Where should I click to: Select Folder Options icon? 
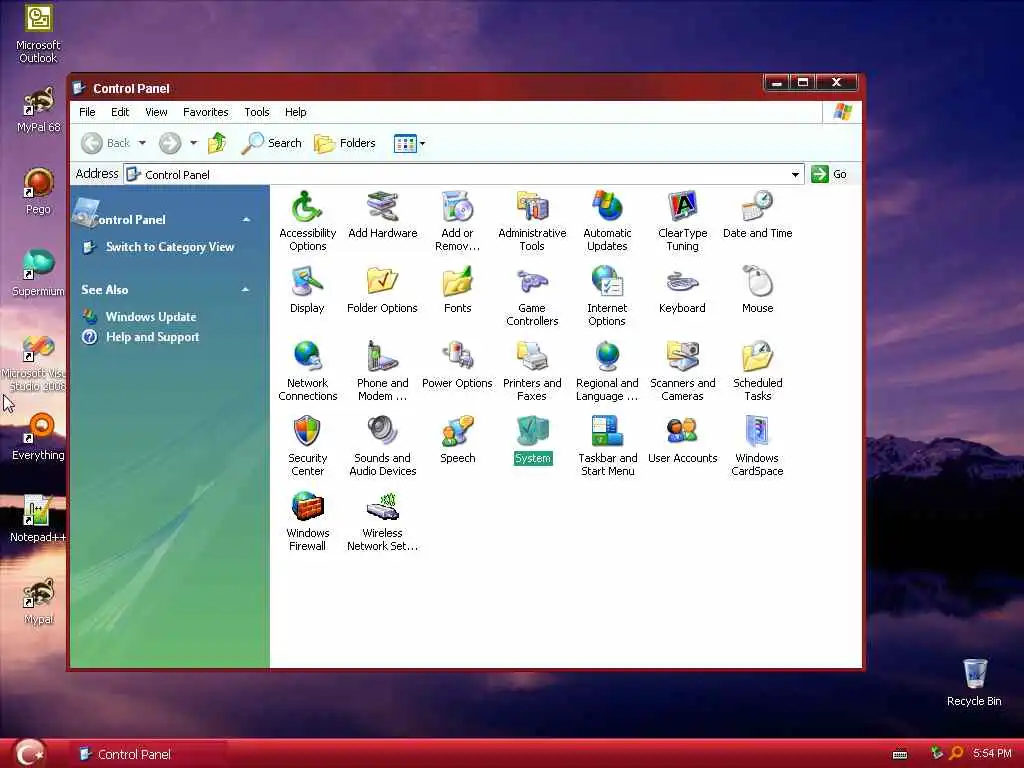tap(382, 290)
